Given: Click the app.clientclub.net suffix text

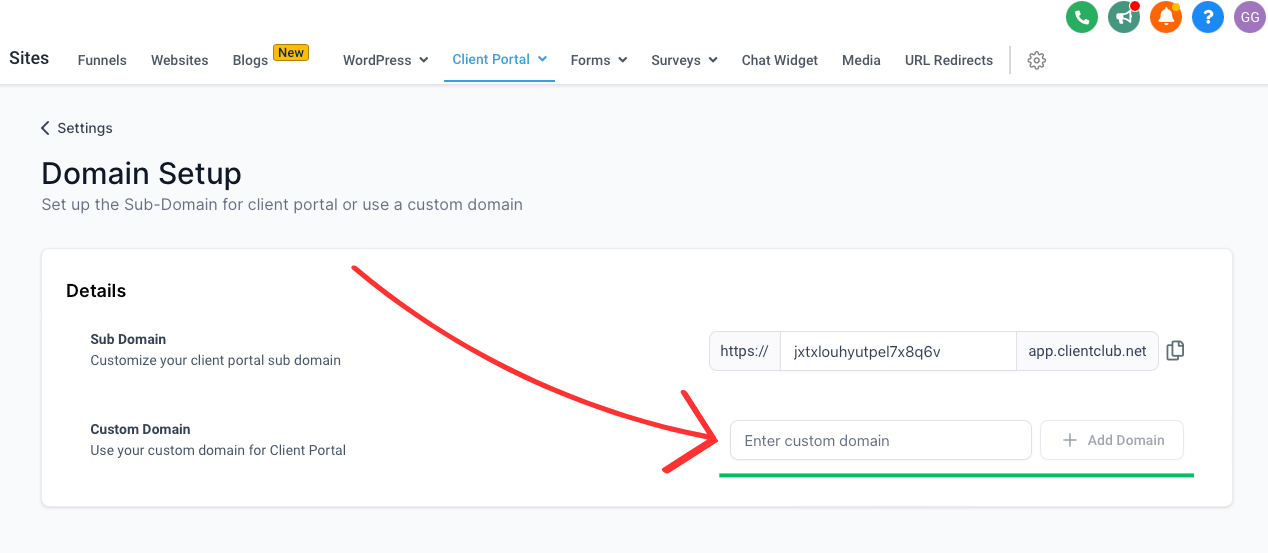Looking at the screenshot, I should 1087,351.
